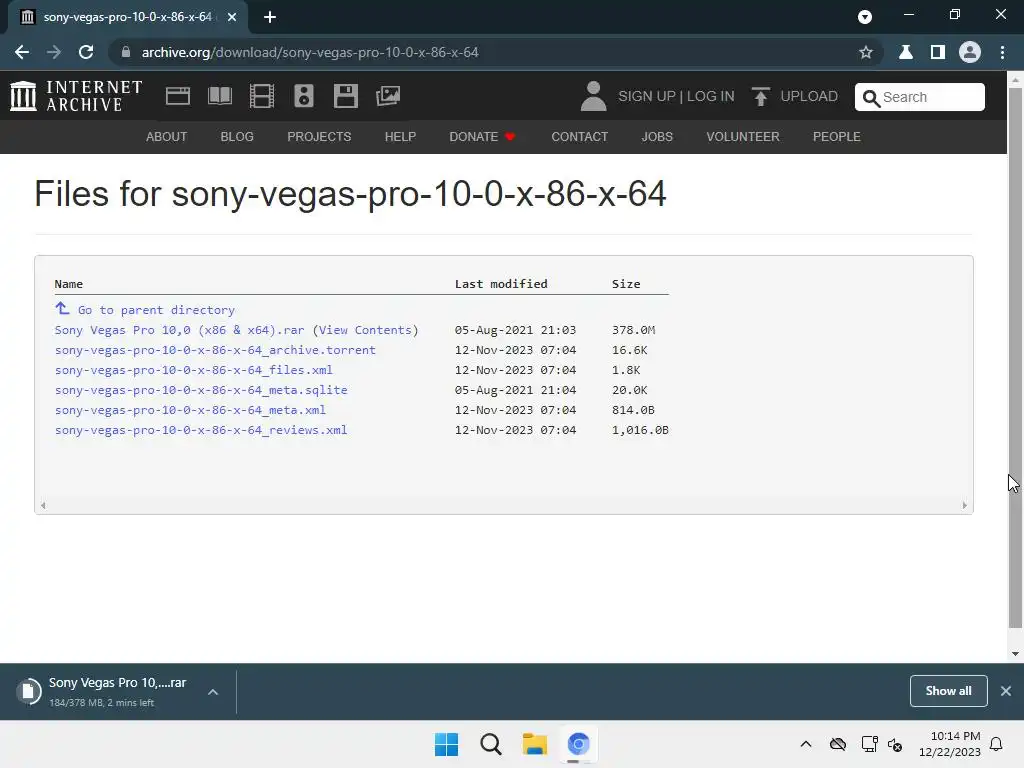1024x768 pixels.
Task: Click the page vertical scrollbar thumb
Action: click(1015, 358)
